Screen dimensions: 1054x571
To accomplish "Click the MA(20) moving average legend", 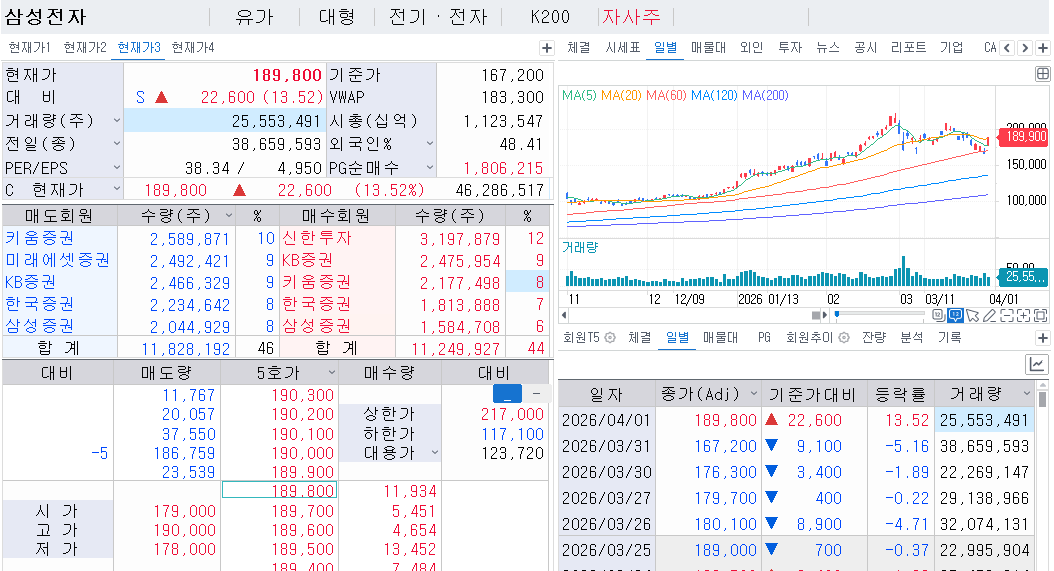I will (x=621, y=96).
